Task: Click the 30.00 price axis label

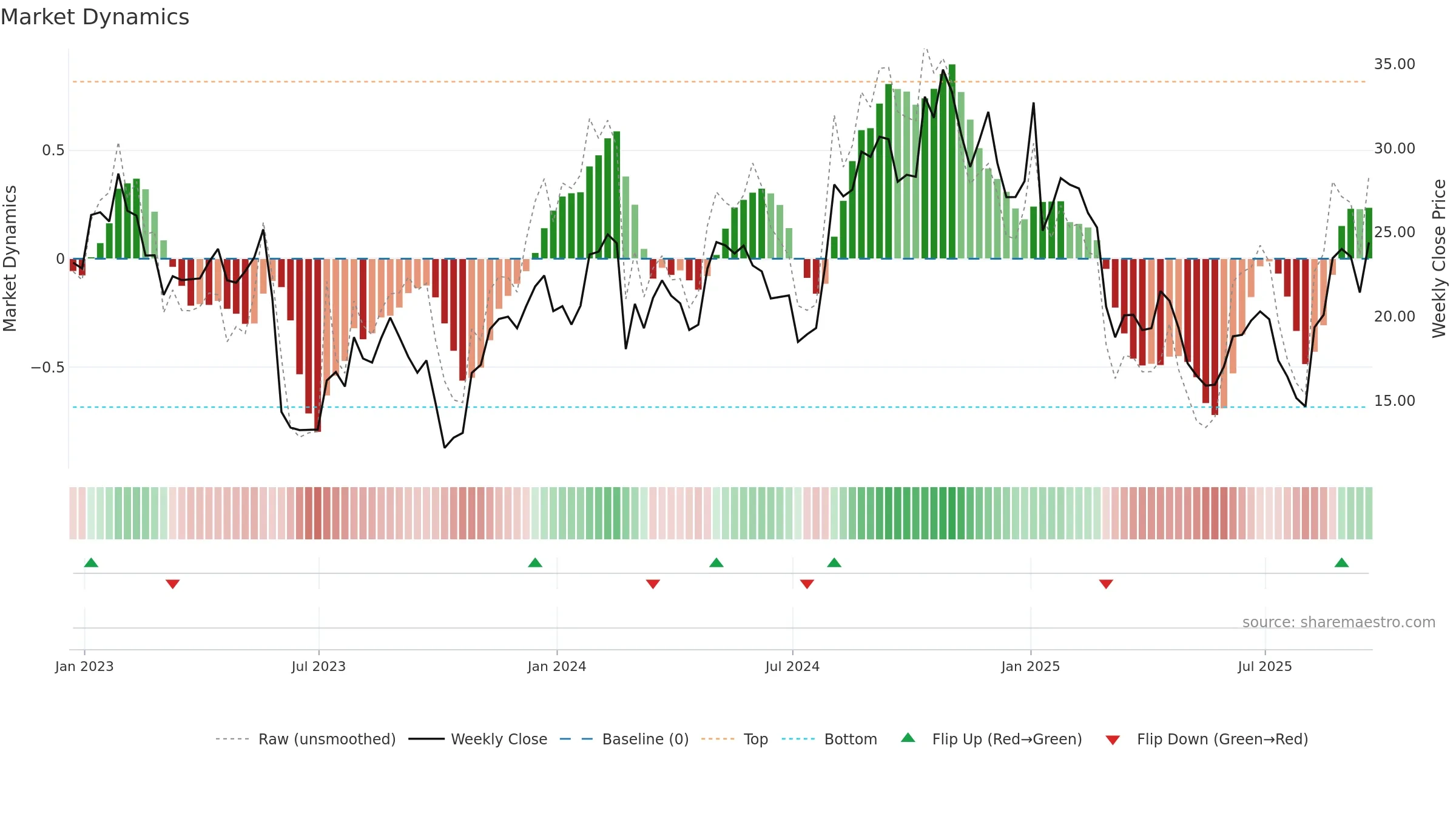Action: tap(1395, 149)
